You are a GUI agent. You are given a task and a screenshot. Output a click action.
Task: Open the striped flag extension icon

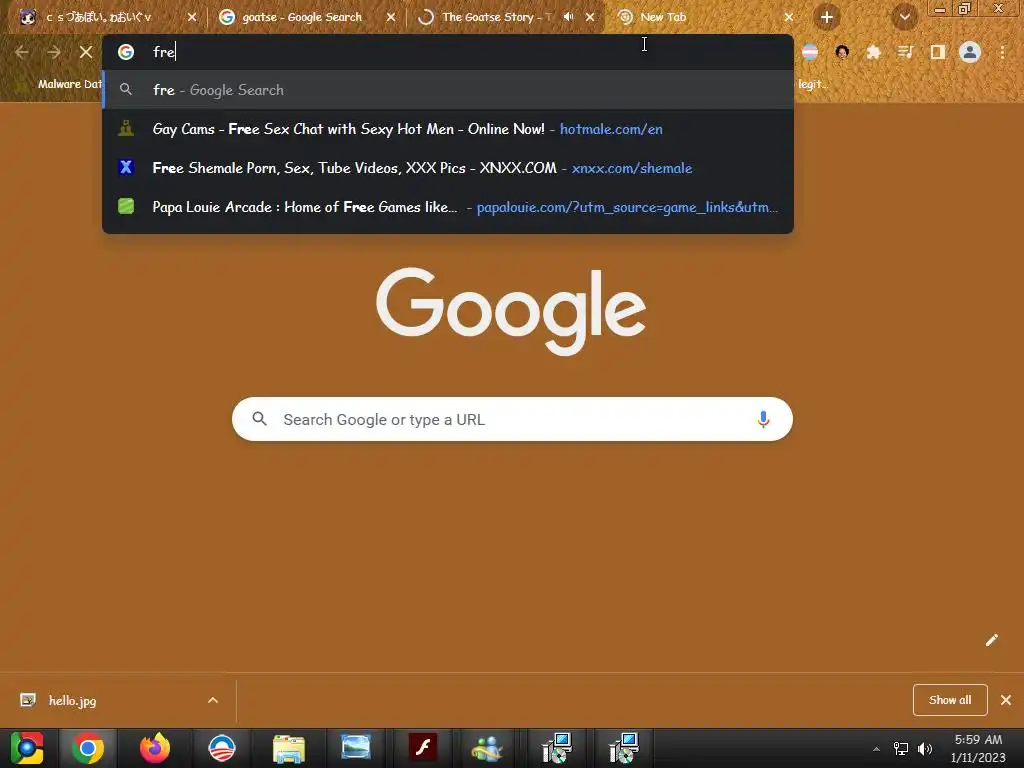(810, 52)
